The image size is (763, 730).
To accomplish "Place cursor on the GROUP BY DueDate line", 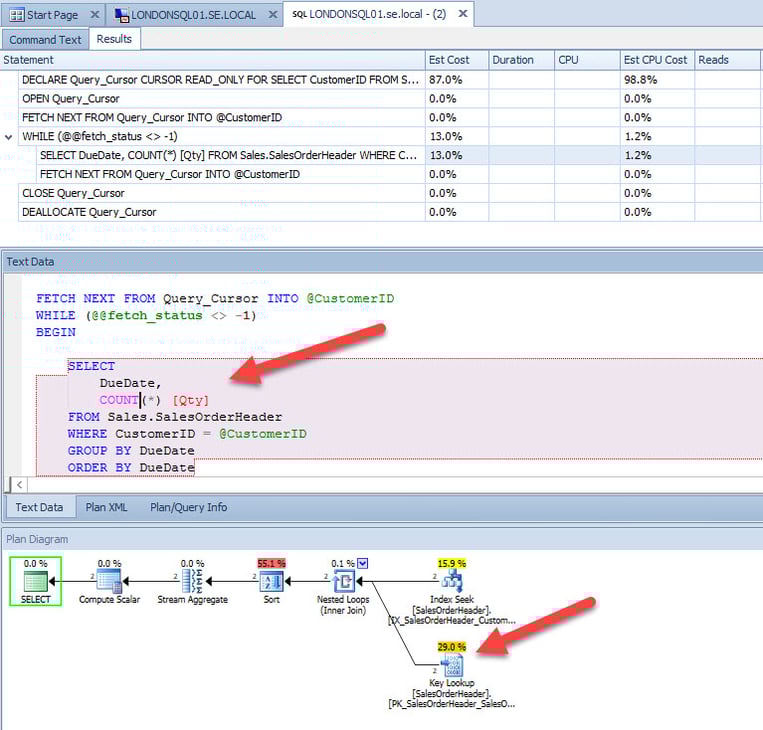I will 131,451.
